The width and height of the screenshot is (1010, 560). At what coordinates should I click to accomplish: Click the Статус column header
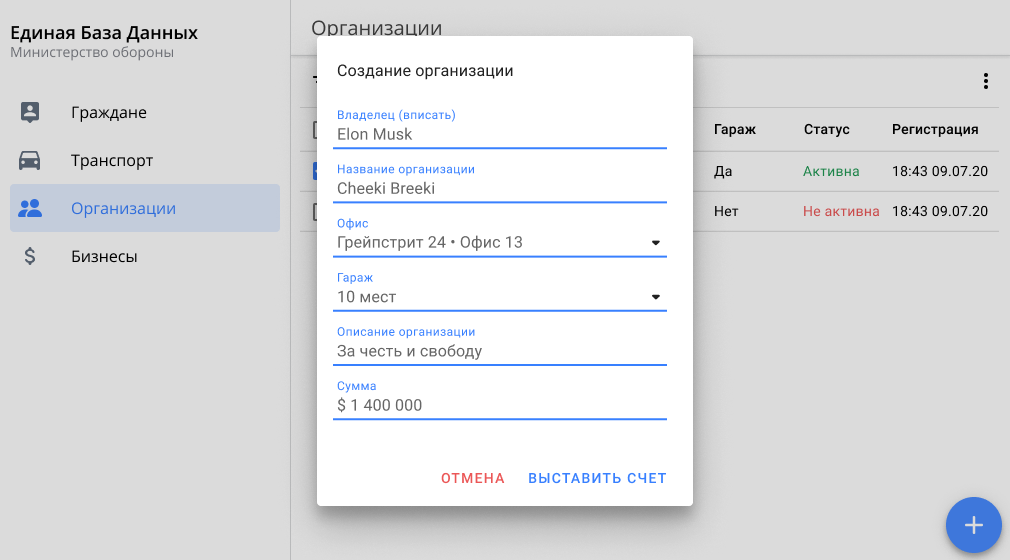point(826,129)
